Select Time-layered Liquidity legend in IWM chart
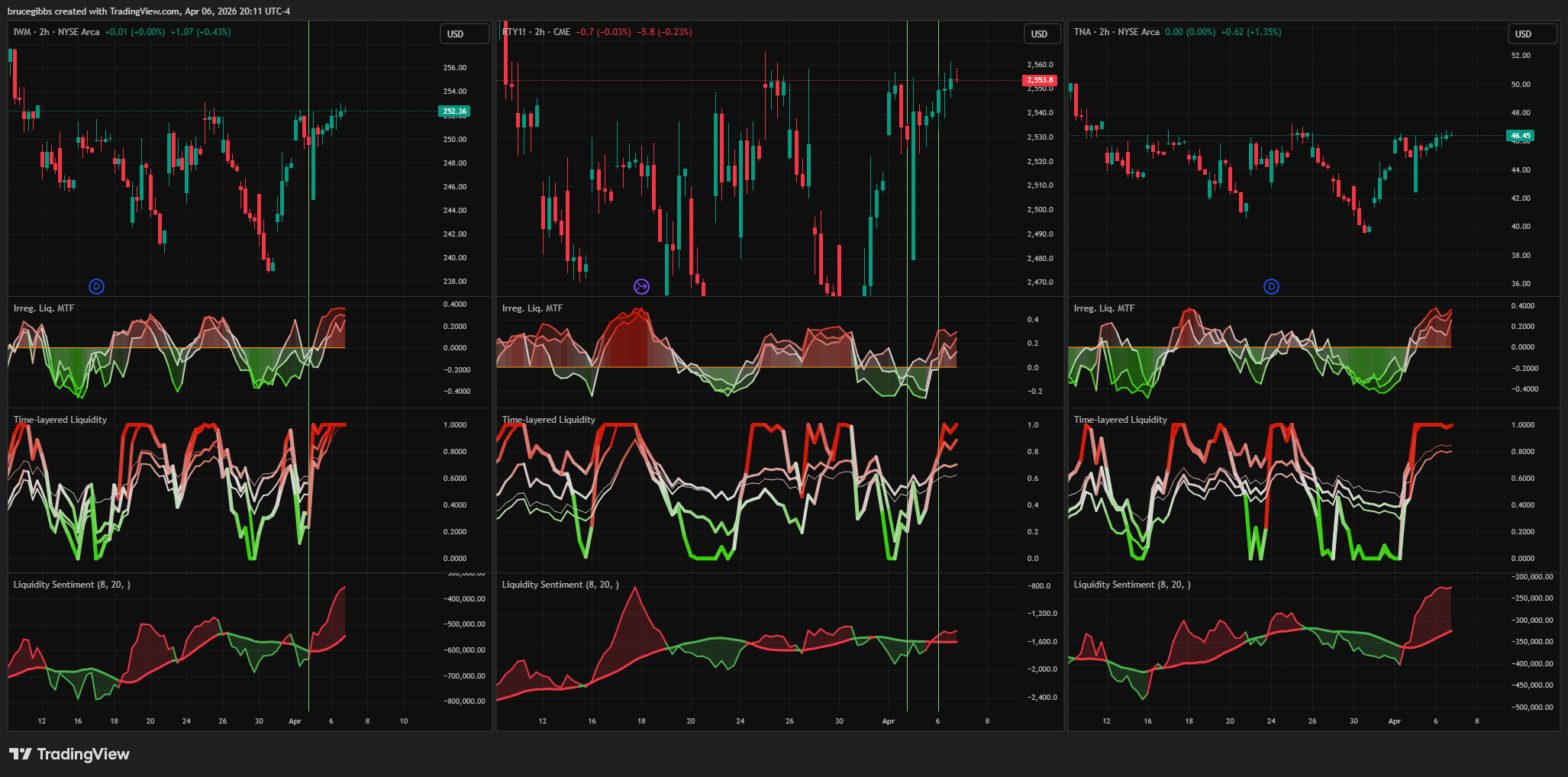Viewport: 1568px width, 777px height. click(60, 420)
